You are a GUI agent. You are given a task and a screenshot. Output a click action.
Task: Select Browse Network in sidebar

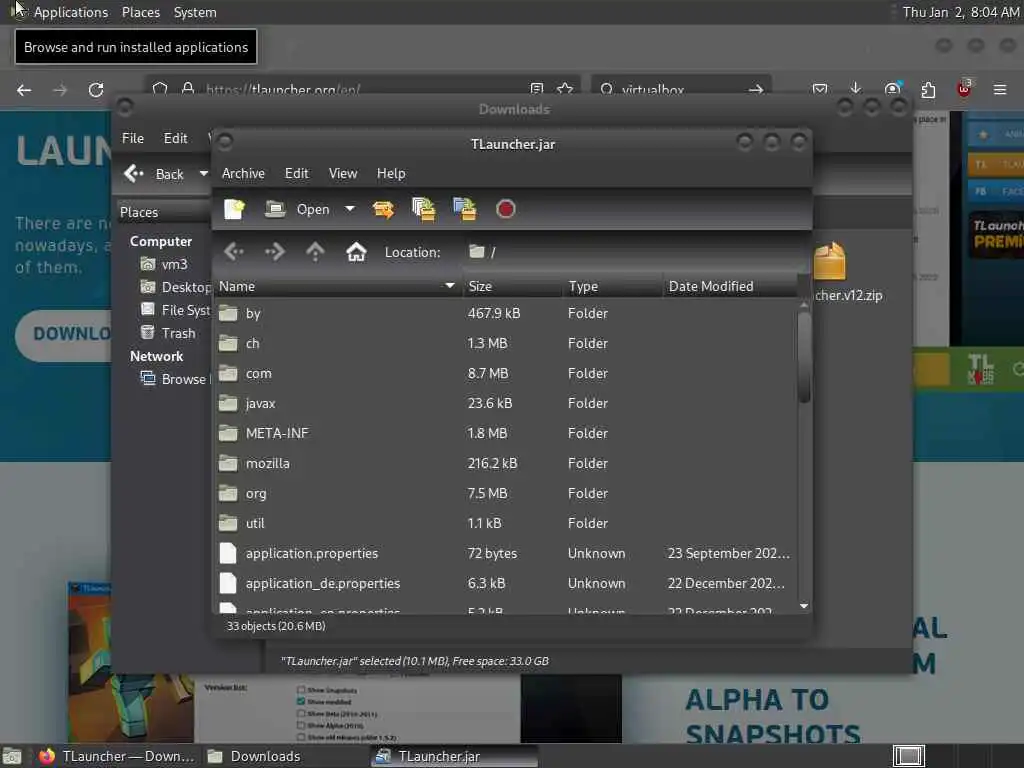[175, 379]
